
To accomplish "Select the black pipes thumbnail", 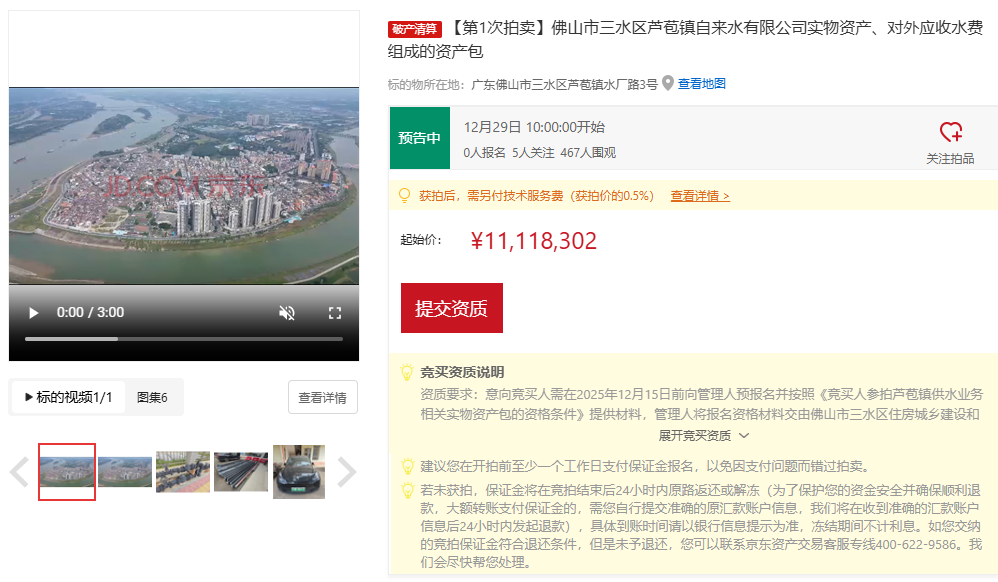I will (241, 472).
